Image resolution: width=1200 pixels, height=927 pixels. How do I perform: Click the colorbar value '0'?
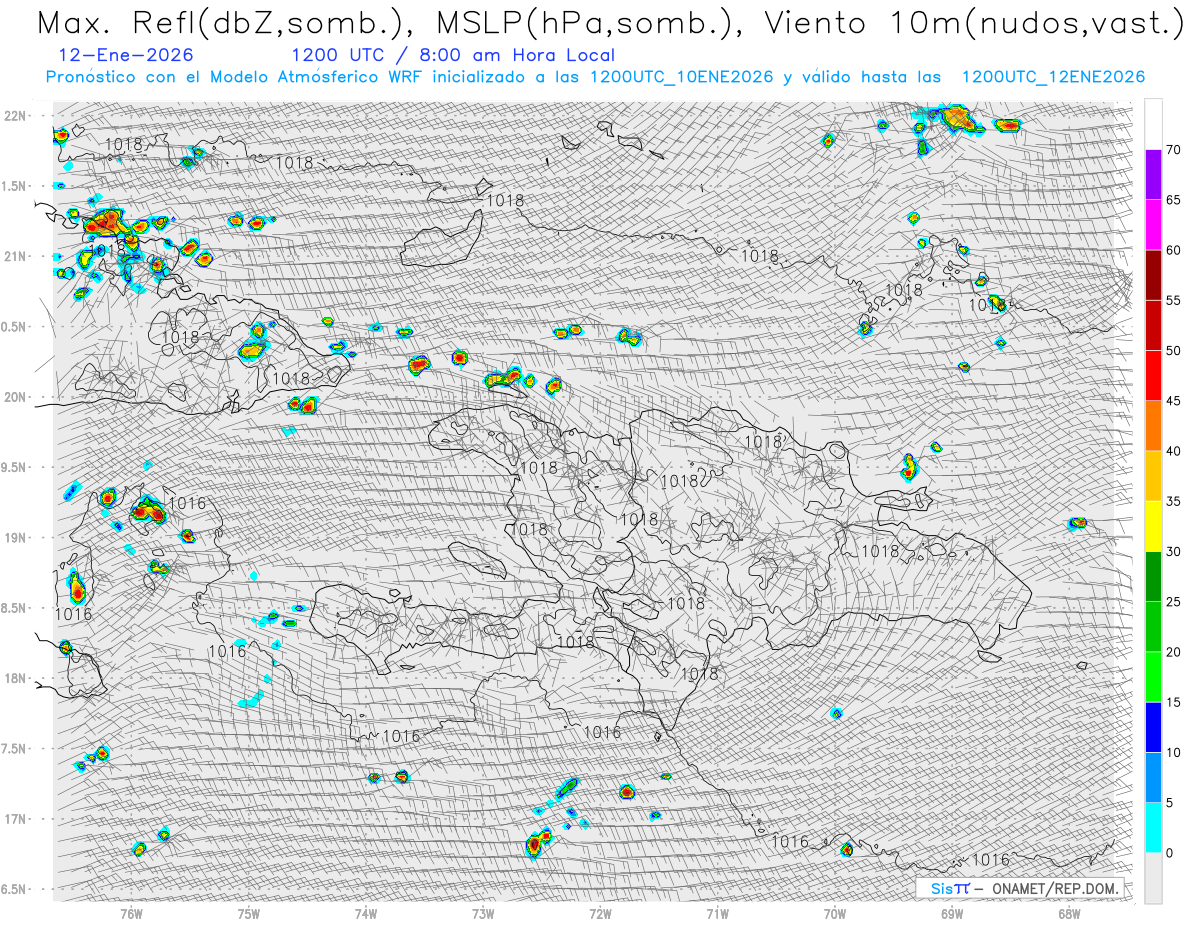click(x=1169, y=853)
